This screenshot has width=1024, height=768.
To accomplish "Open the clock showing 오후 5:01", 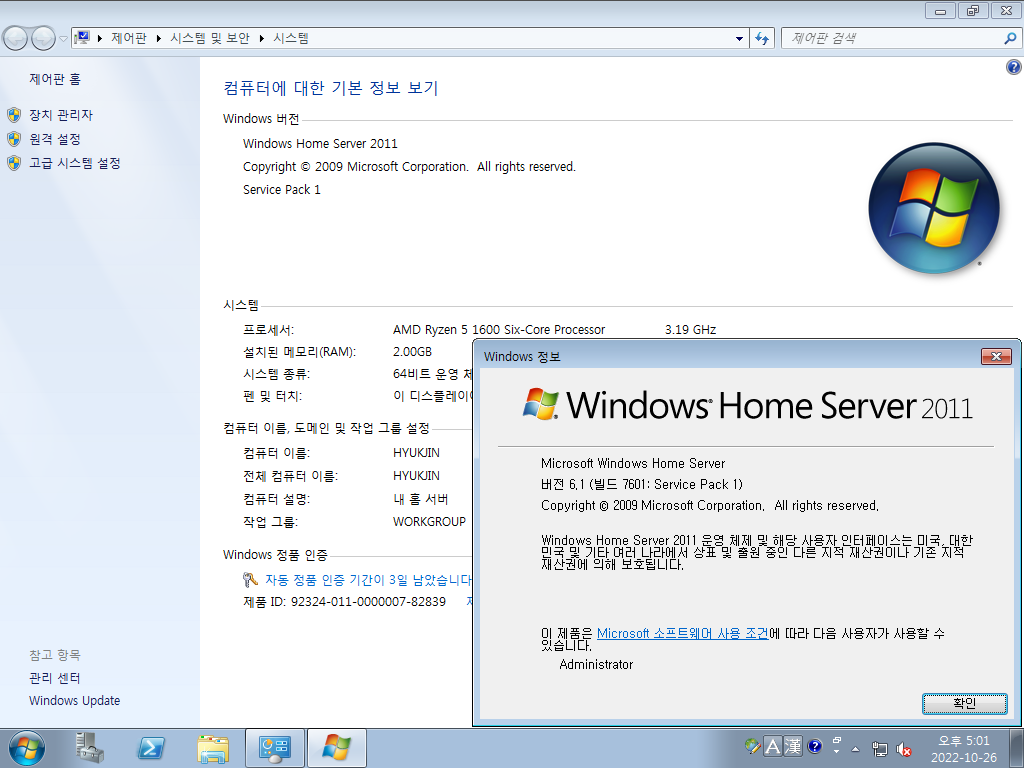I will click(x=964, y=749).
